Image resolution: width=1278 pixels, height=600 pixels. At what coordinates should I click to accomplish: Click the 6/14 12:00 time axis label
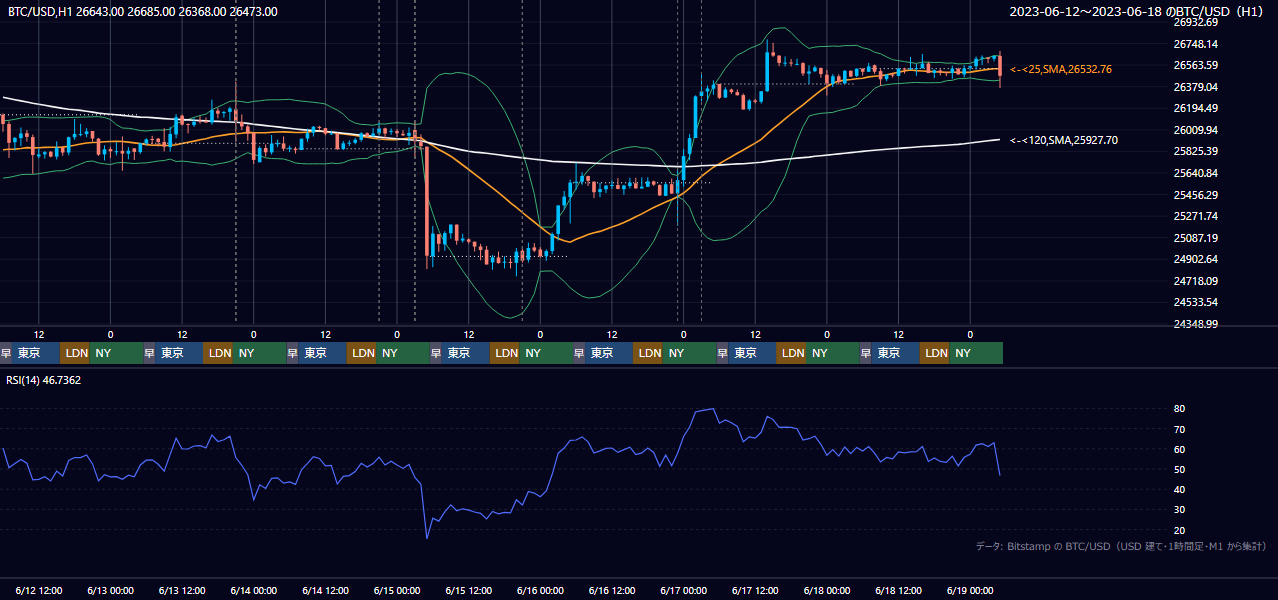coord(326,590)
